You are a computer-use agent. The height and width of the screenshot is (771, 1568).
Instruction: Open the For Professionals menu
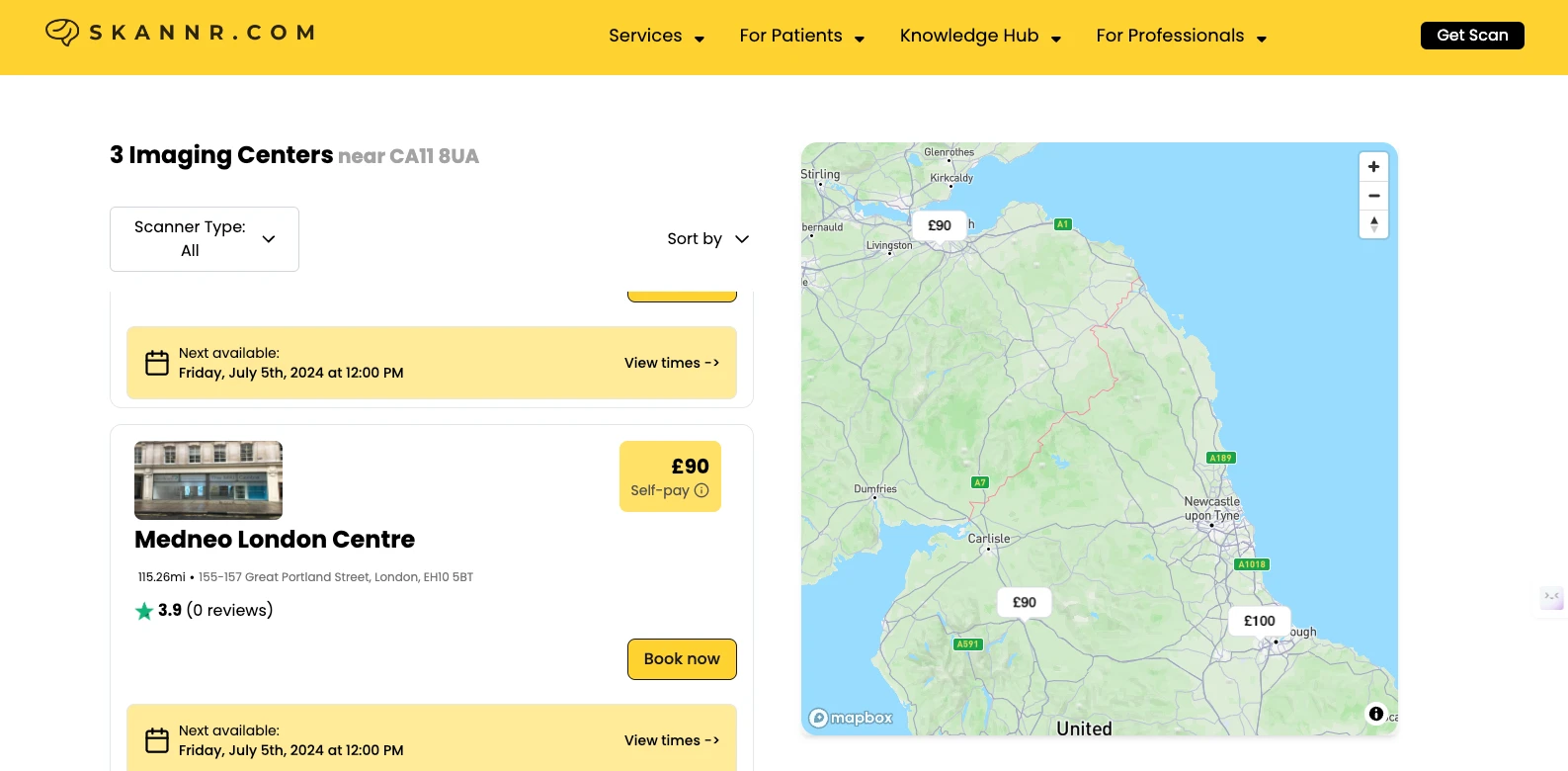point(1182,36)
